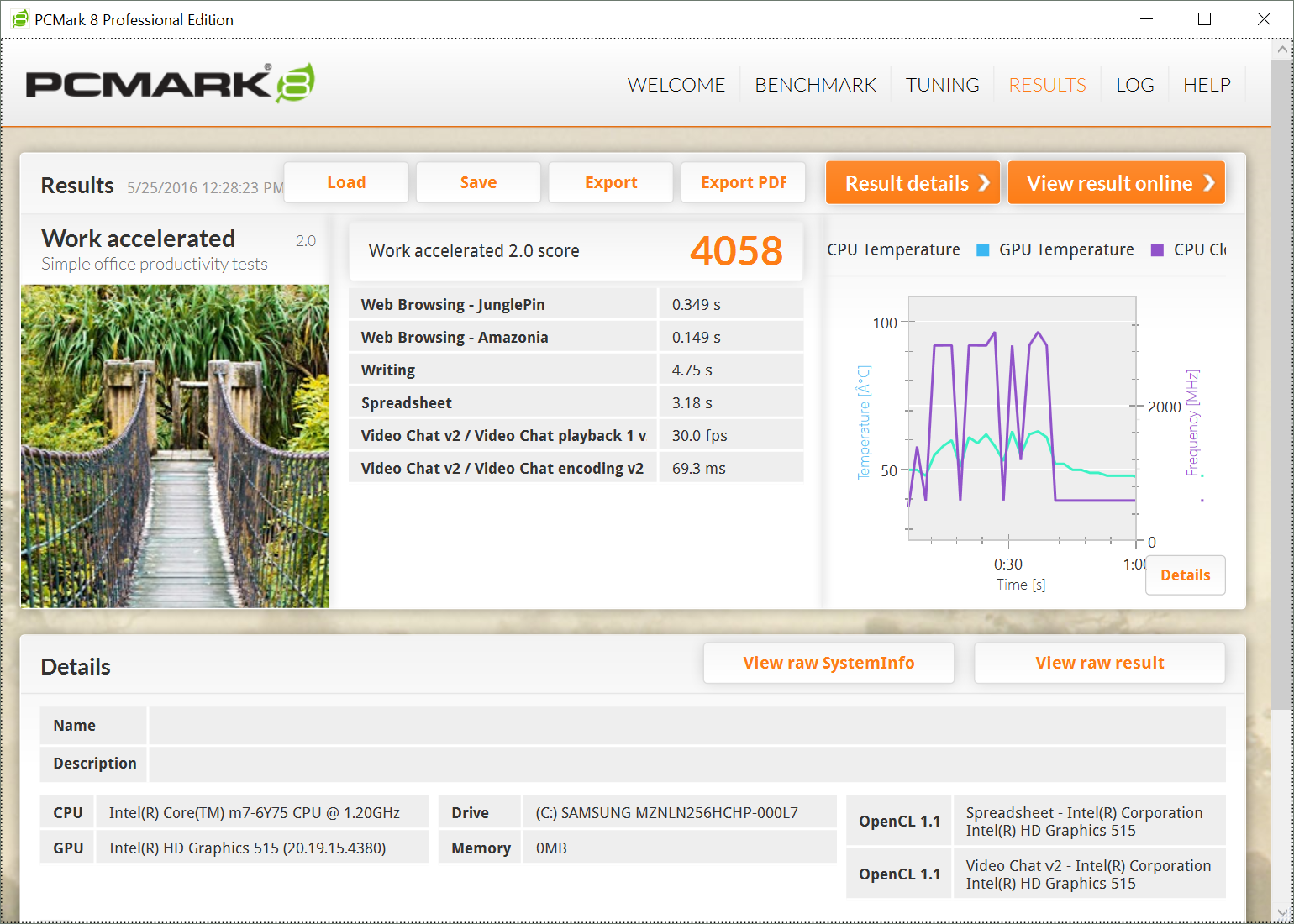Click Video Chat encoding v2 row
The image size is (1294, 924).
pos(576,468)
